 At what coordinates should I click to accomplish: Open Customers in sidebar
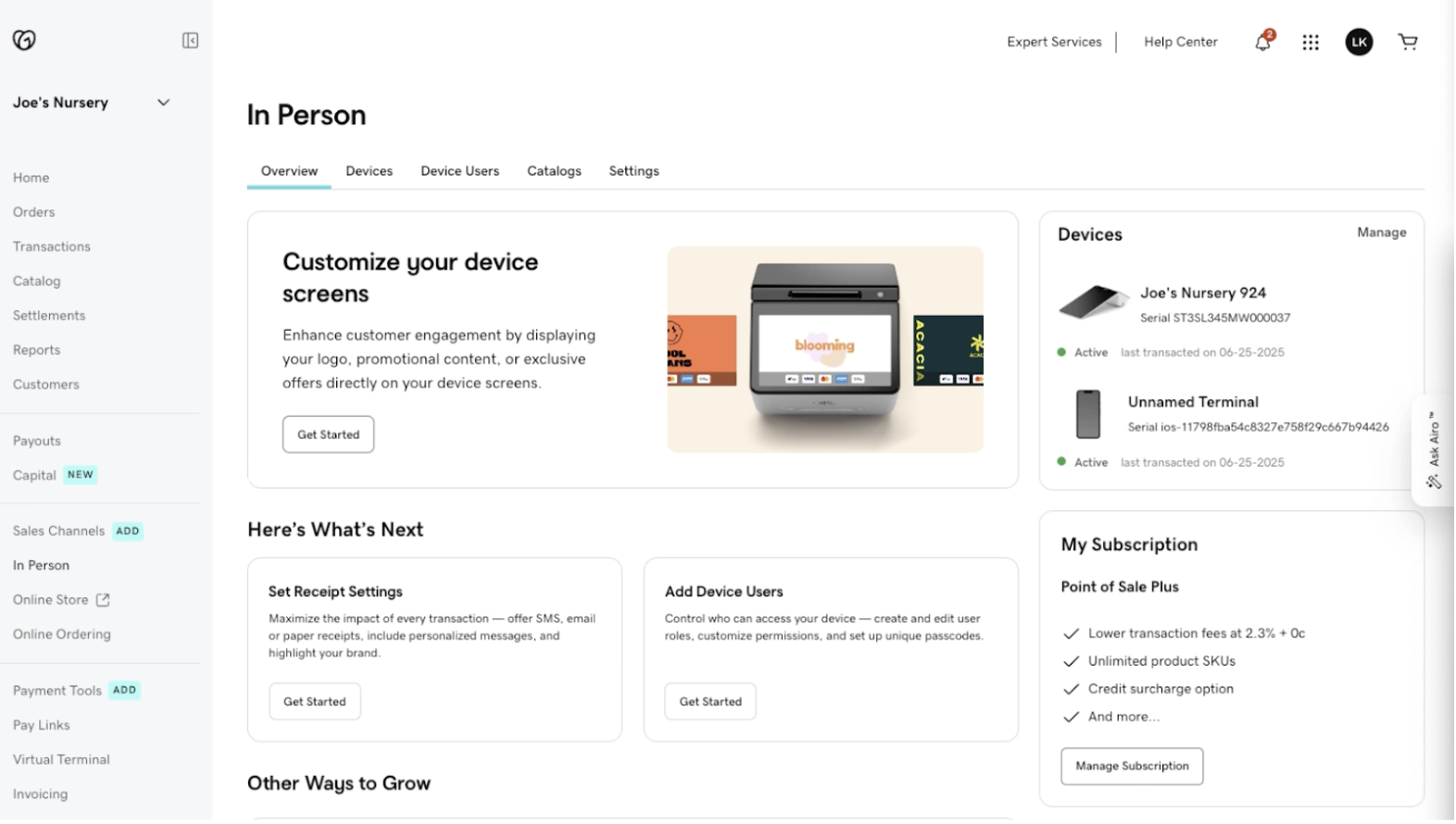46,385
